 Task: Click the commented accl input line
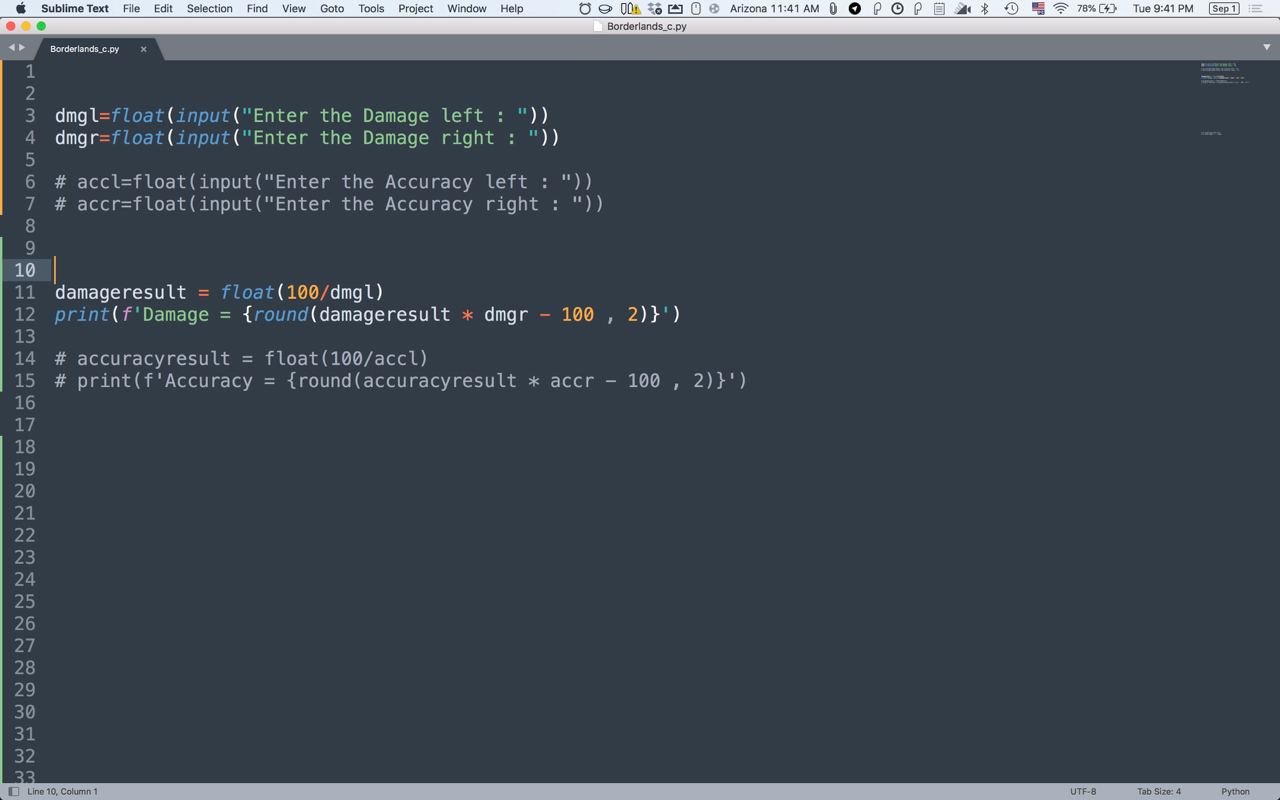click(x=324, y=182)
